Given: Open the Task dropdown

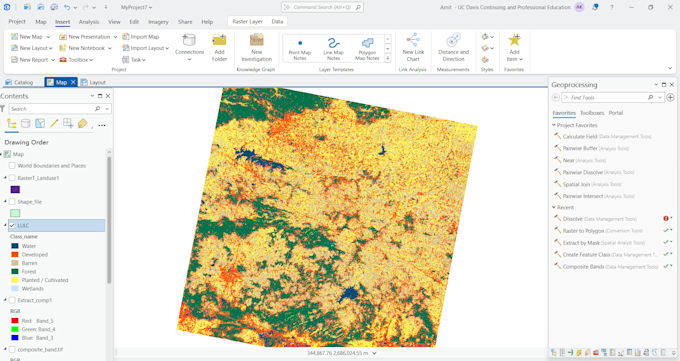Looking at the screenshot, I should pyautogui.click(x=144, y=60).
